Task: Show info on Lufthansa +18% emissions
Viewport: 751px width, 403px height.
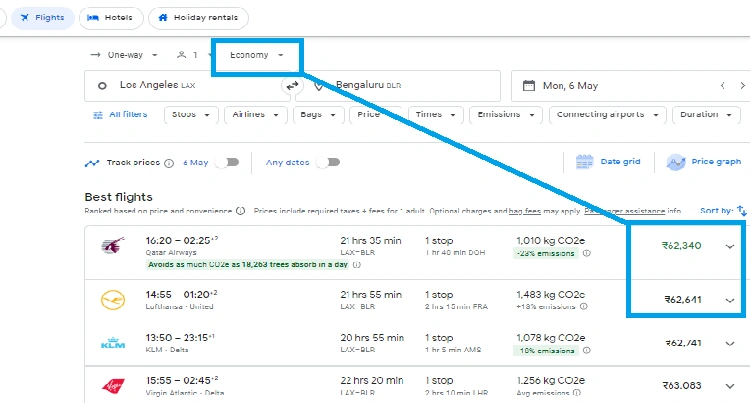Action: click(584, 306)
